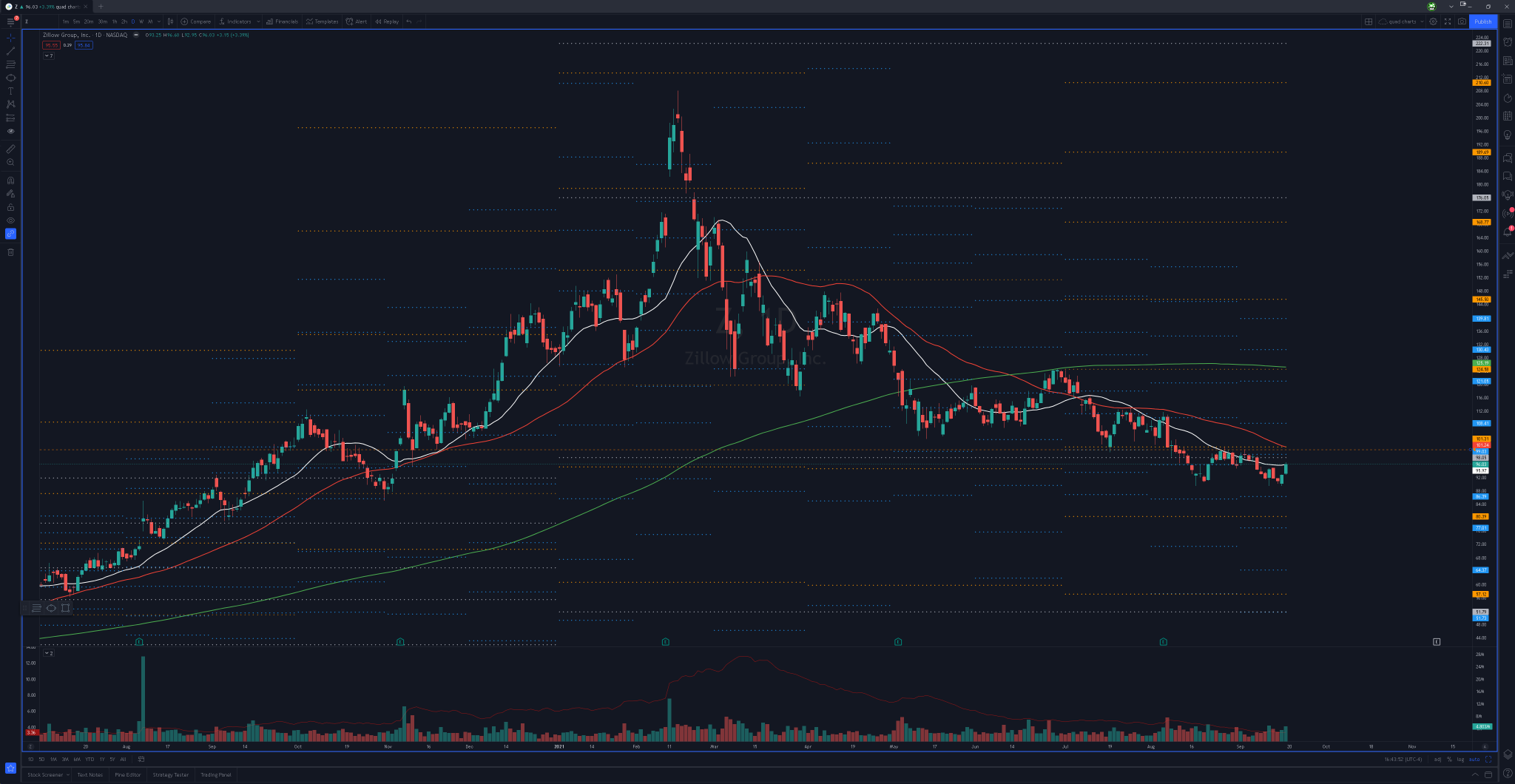Open the news panel
The width and height of the screenshot is (1515, 784).
1508,61
